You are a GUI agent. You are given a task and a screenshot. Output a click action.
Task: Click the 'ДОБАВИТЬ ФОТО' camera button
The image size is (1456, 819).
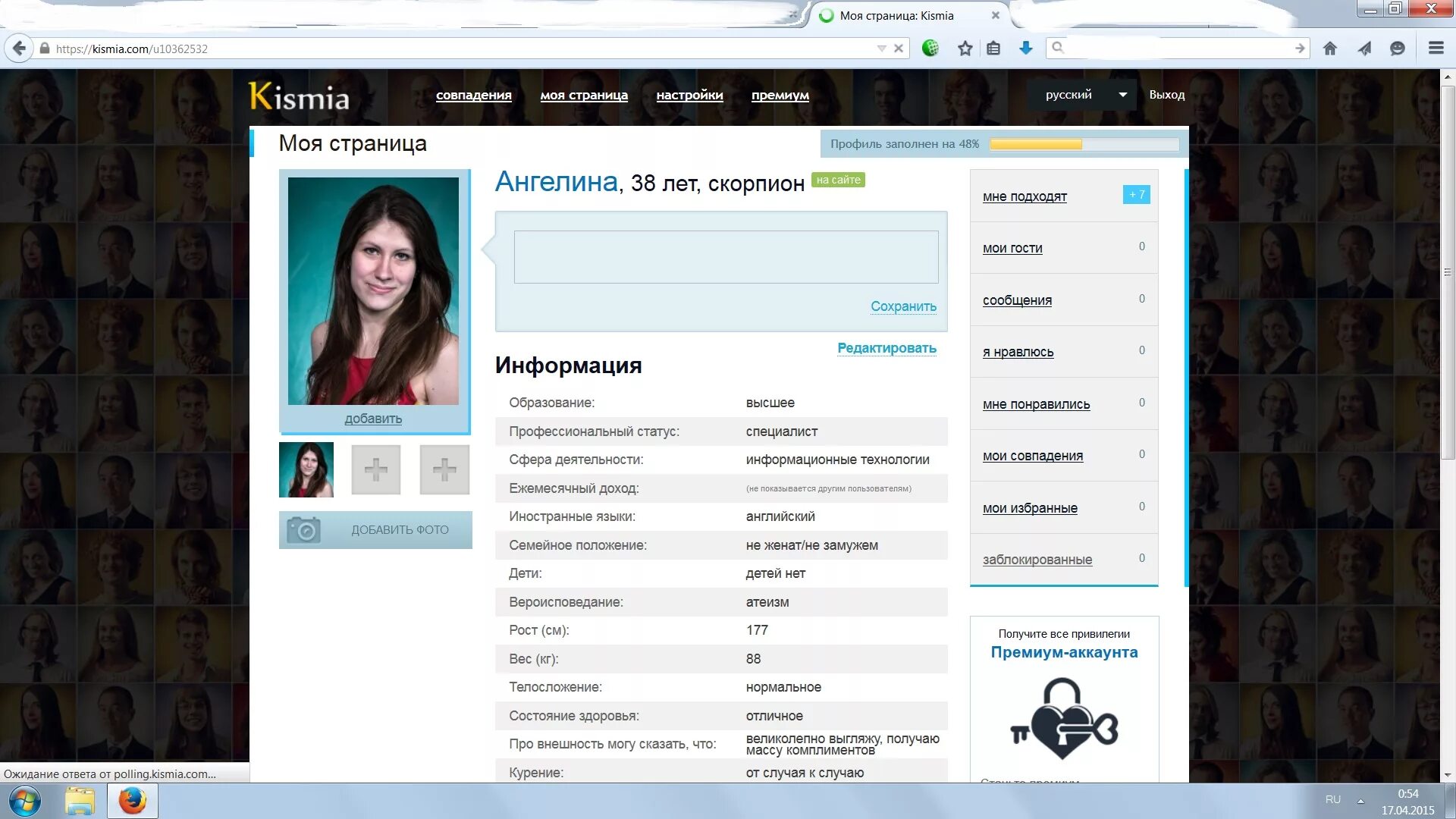(375, 530)
